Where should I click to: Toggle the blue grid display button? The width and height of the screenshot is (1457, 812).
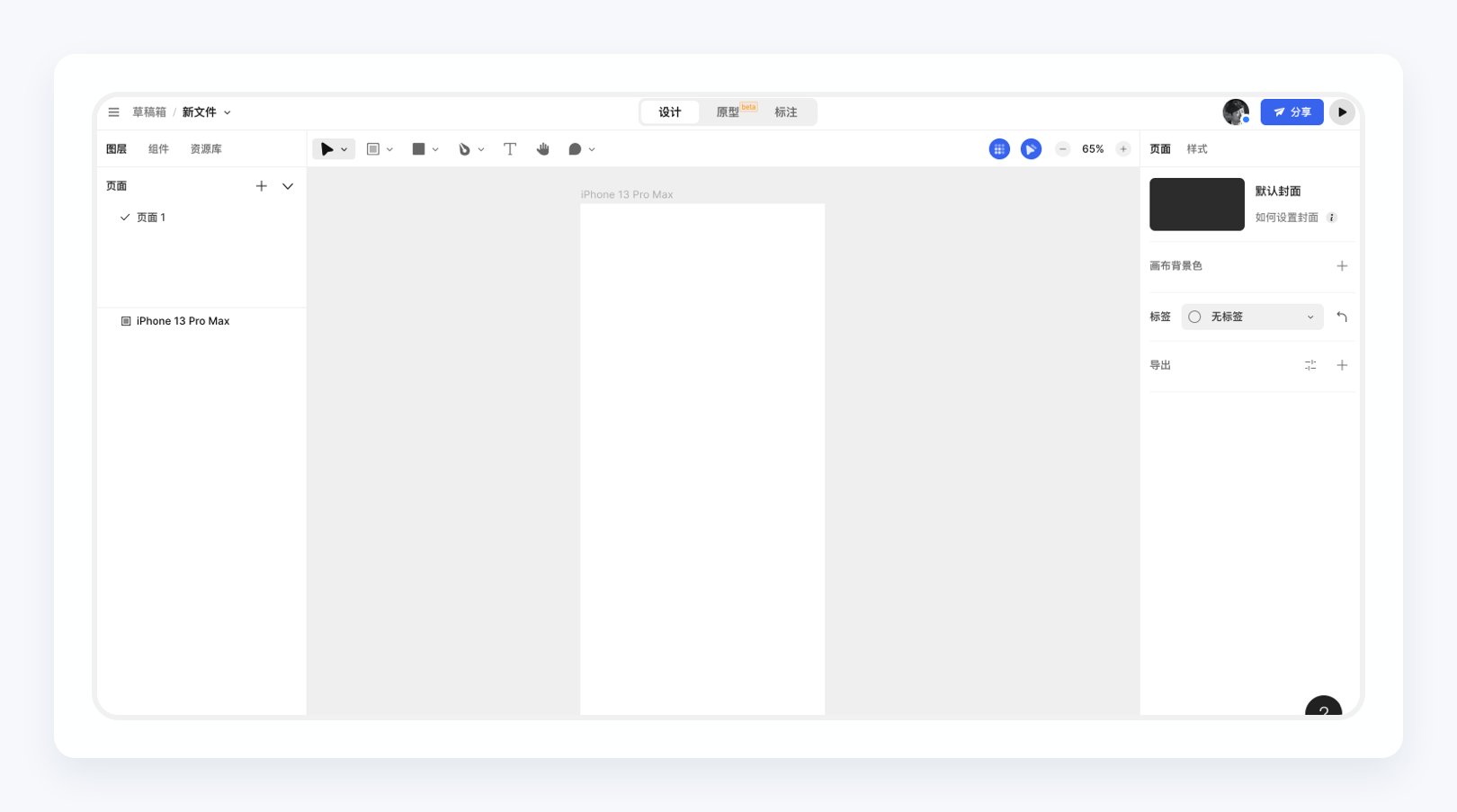999,149
